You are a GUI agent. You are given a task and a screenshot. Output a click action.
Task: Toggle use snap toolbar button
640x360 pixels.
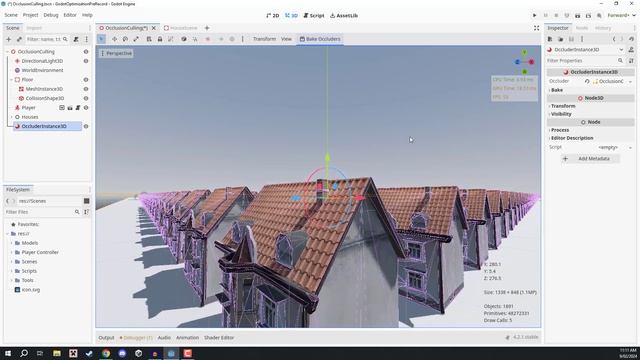[x=195, y=39]
